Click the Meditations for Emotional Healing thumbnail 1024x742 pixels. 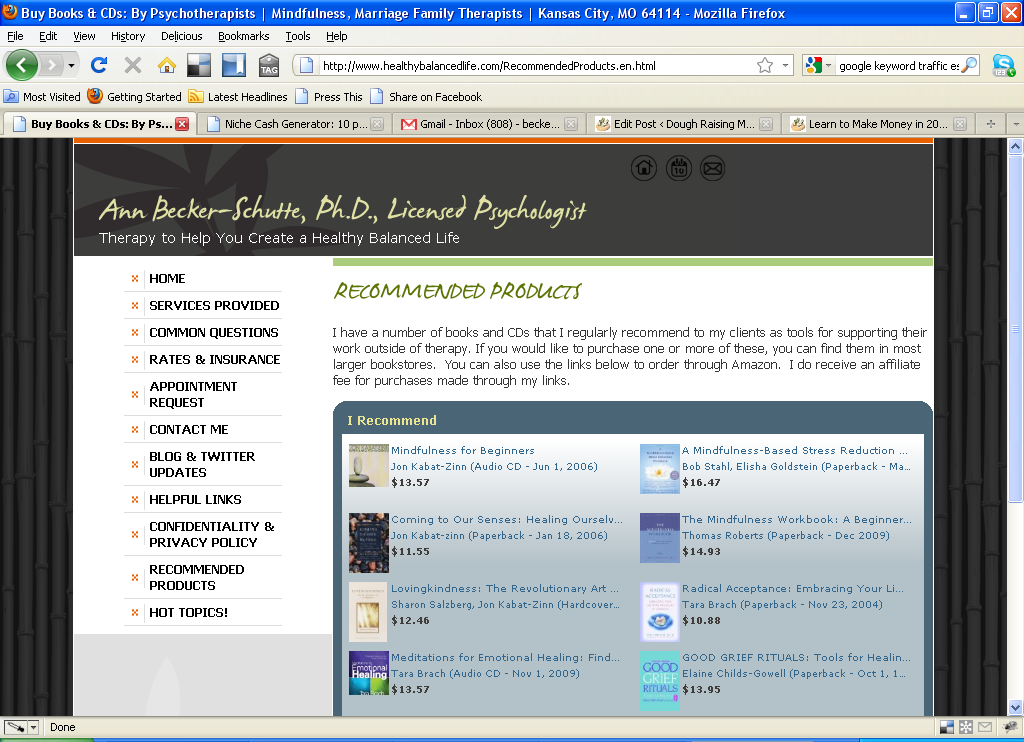(369, 673)
